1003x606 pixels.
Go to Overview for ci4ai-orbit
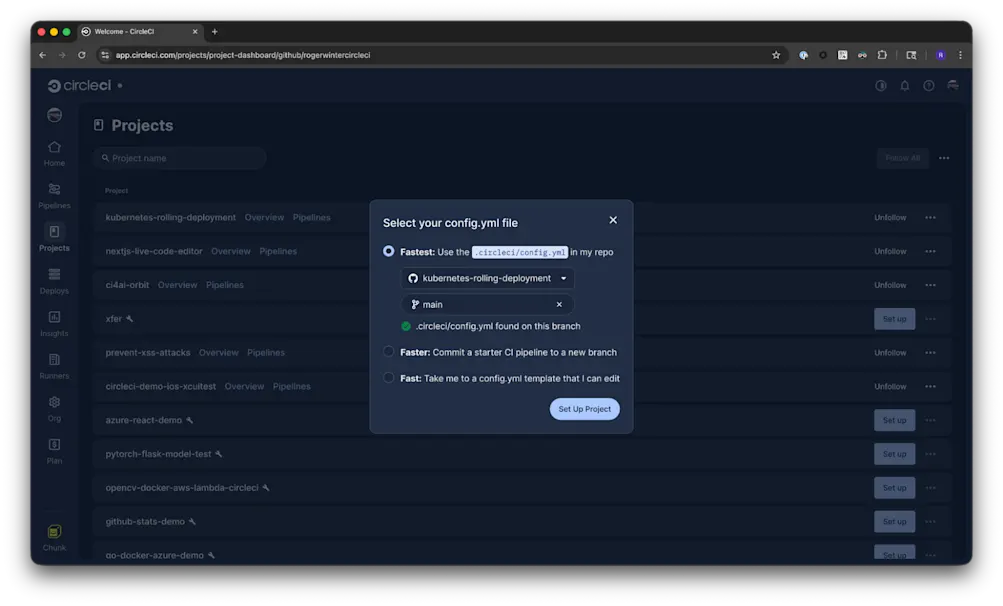click(178, 284)
